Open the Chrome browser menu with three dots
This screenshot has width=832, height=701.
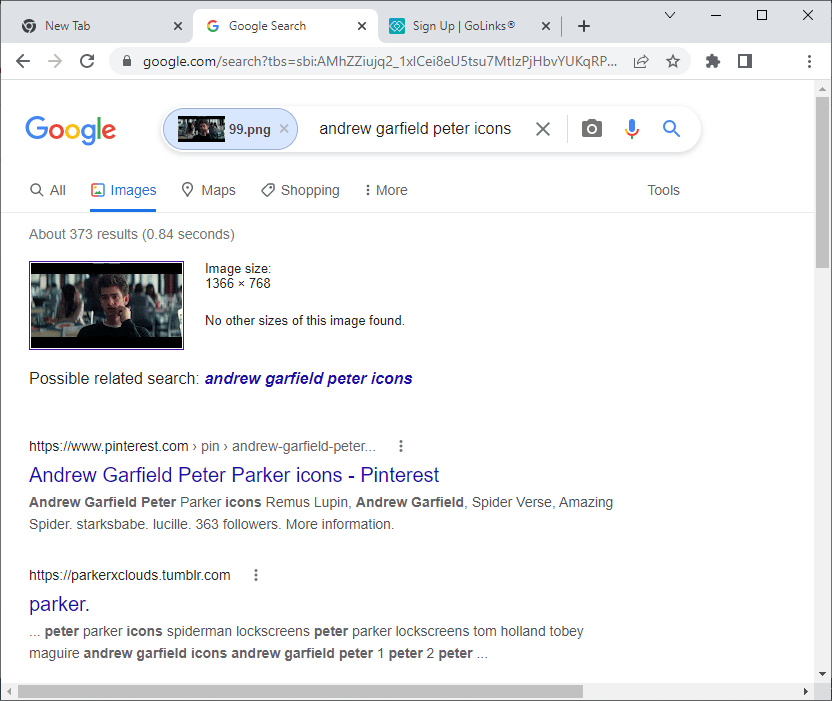809,61
